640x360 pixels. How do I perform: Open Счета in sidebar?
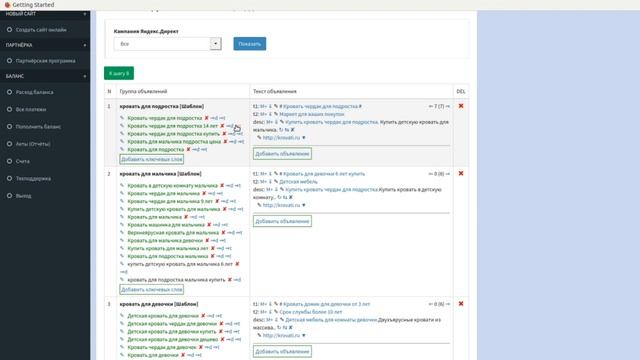[22, 161]
